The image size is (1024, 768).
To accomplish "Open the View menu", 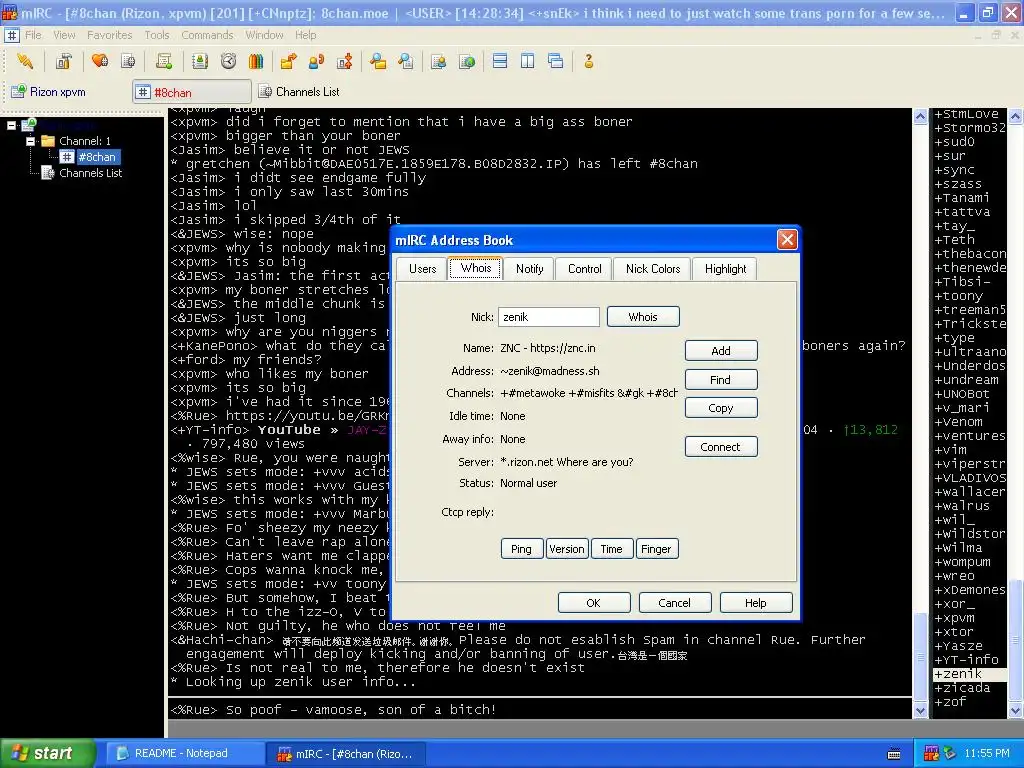I will 64,35.
